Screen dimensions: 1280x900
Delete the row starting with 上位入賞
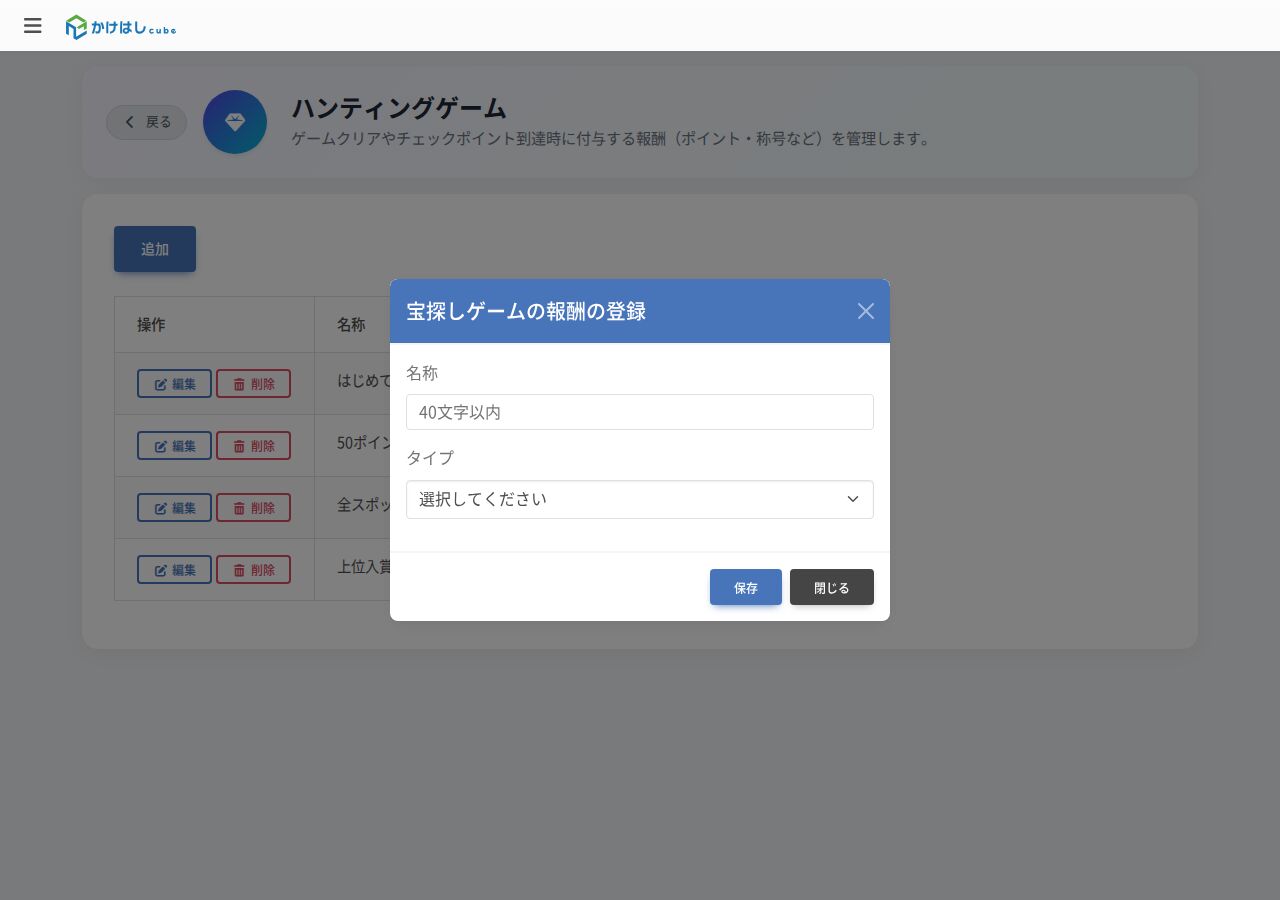254,570
